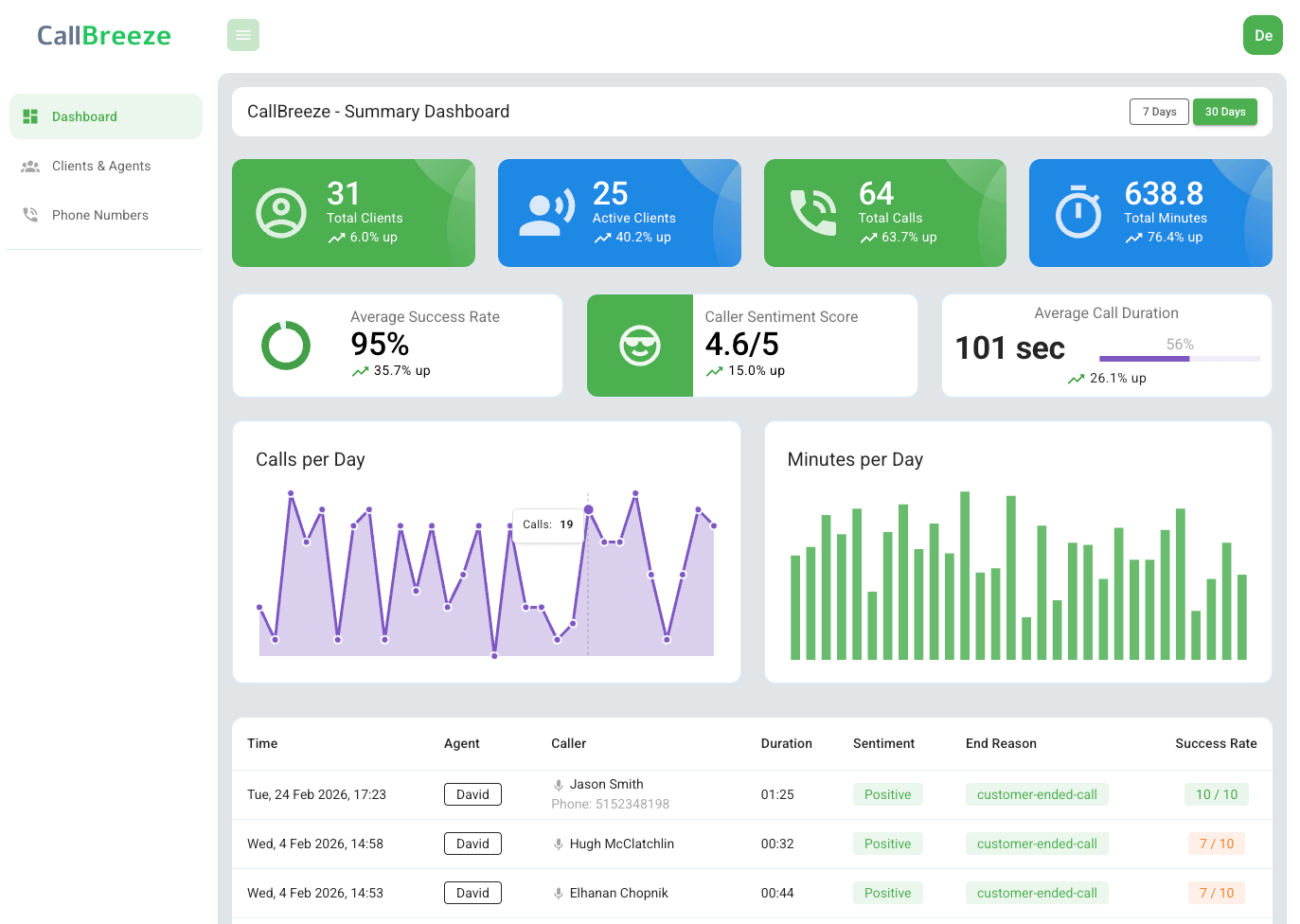The height and width of the screenshot is (924, 1300).
Task: Click the tallest bar in Minutes per Day
Action: tap(965, 576)
